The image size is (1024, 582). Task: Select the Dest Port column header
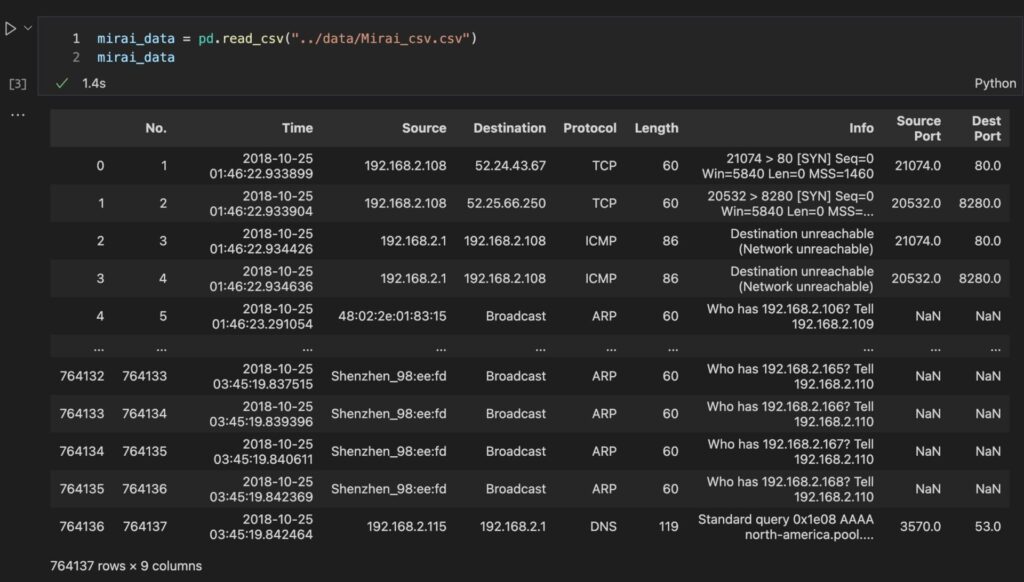pyautogui.click(x=986, y=128)
